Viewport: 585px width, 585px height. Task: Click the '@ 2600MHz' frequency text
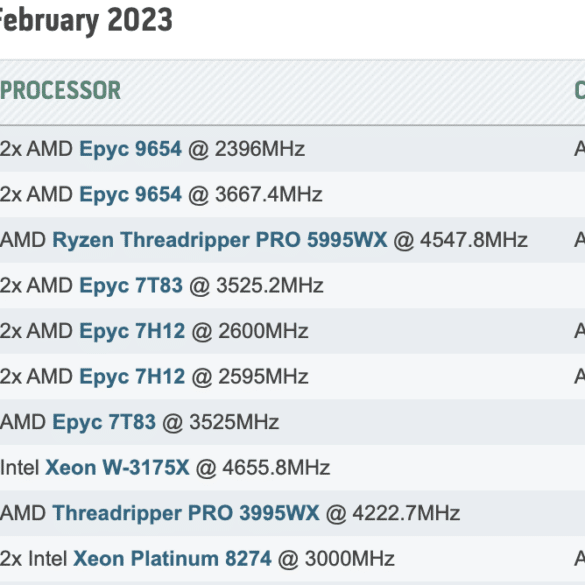250,331
